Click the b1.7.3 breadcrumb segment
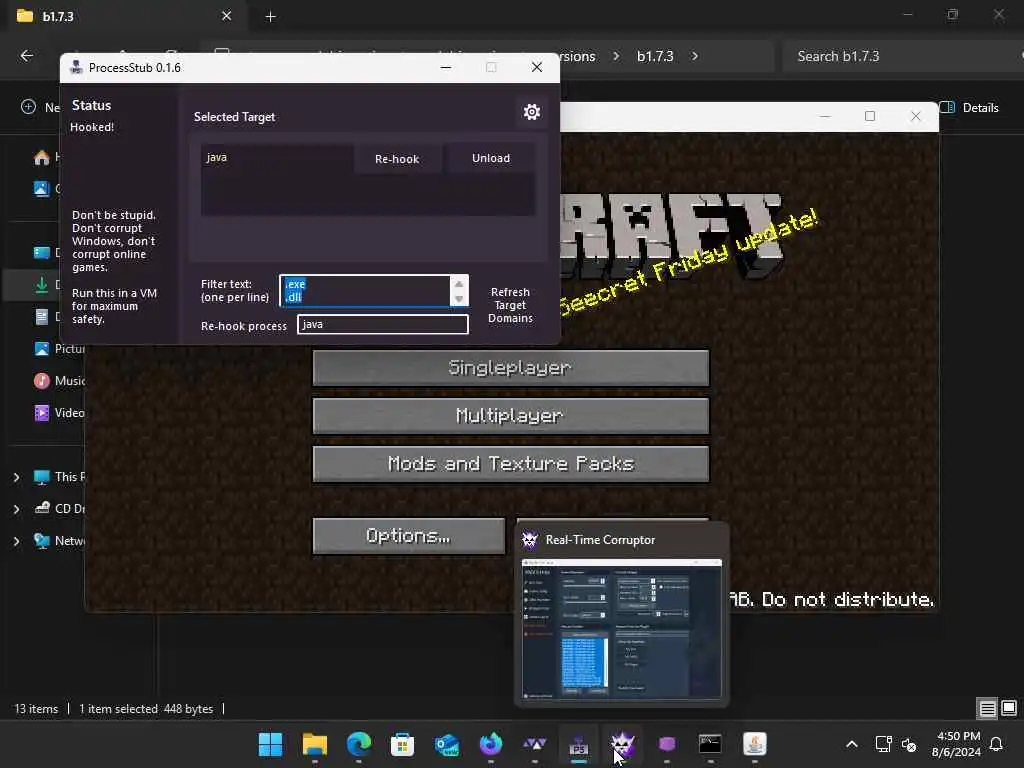 point(655,56)
